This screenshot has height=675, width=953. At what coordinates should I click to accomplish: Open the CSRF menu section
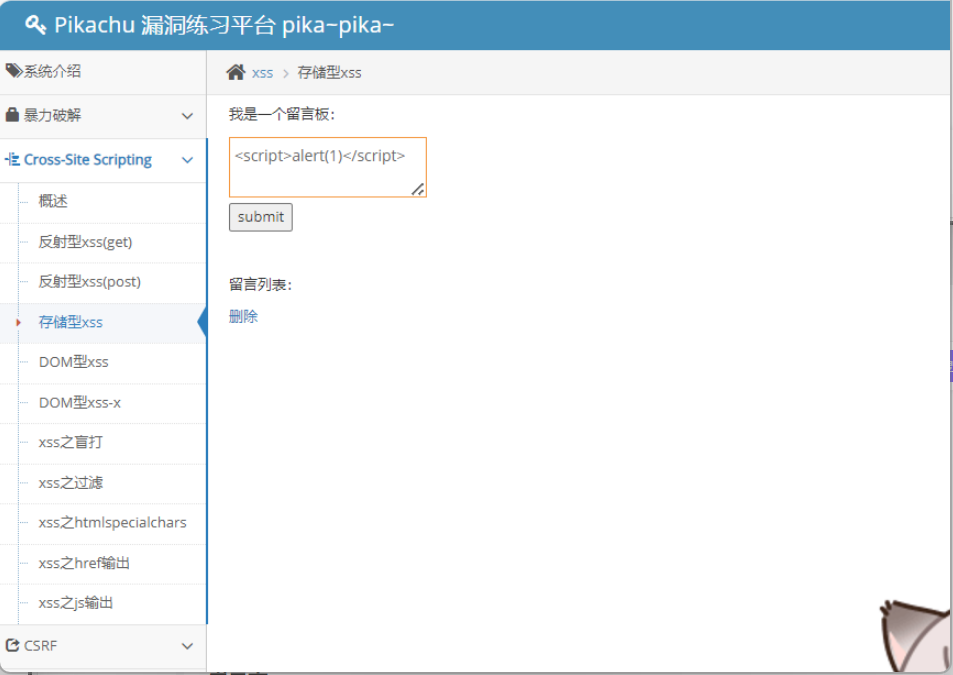pos(103,646)
